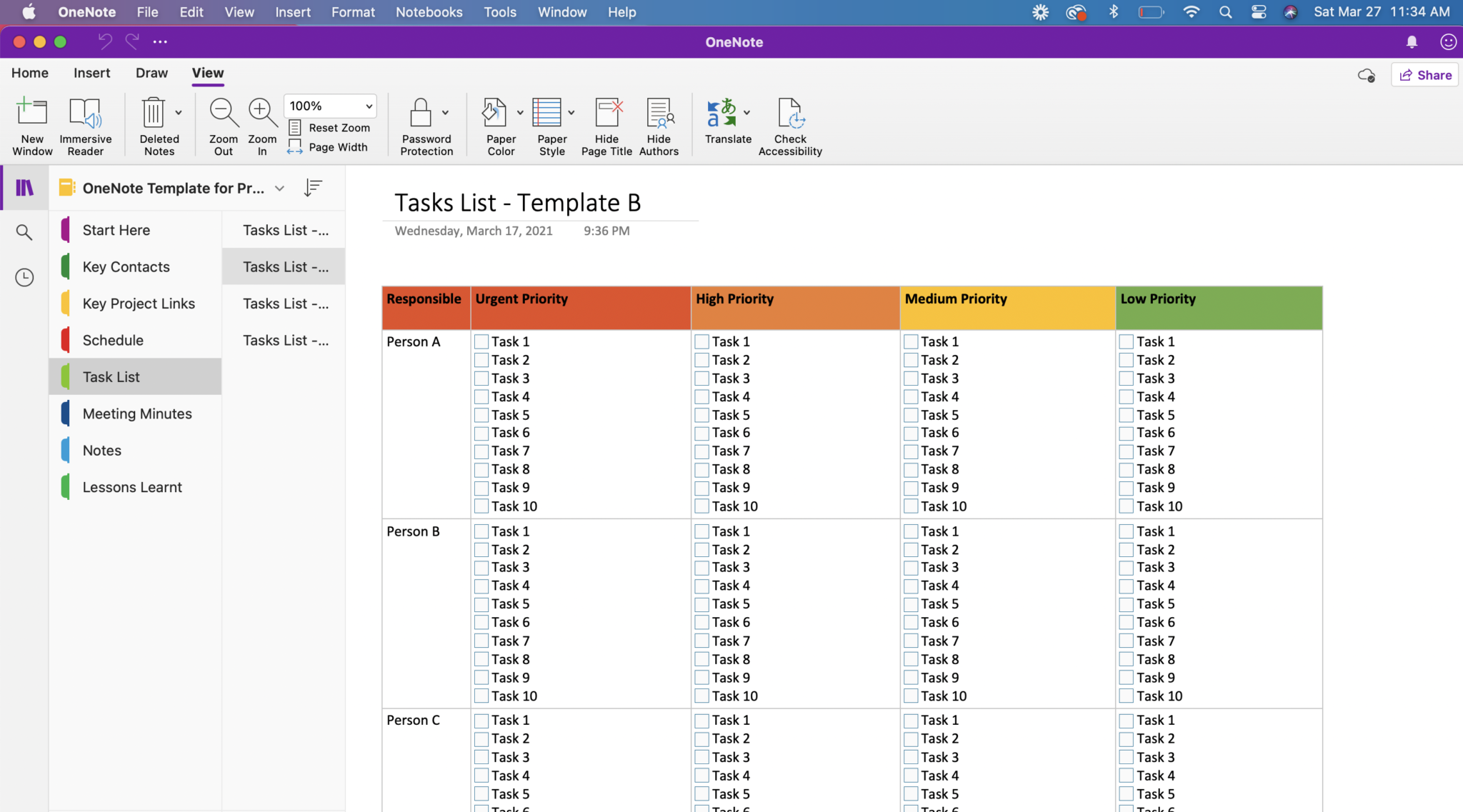Select the View tab in ribbon
The width and height of the screenshot is (1463, 812).
point(208,72)
